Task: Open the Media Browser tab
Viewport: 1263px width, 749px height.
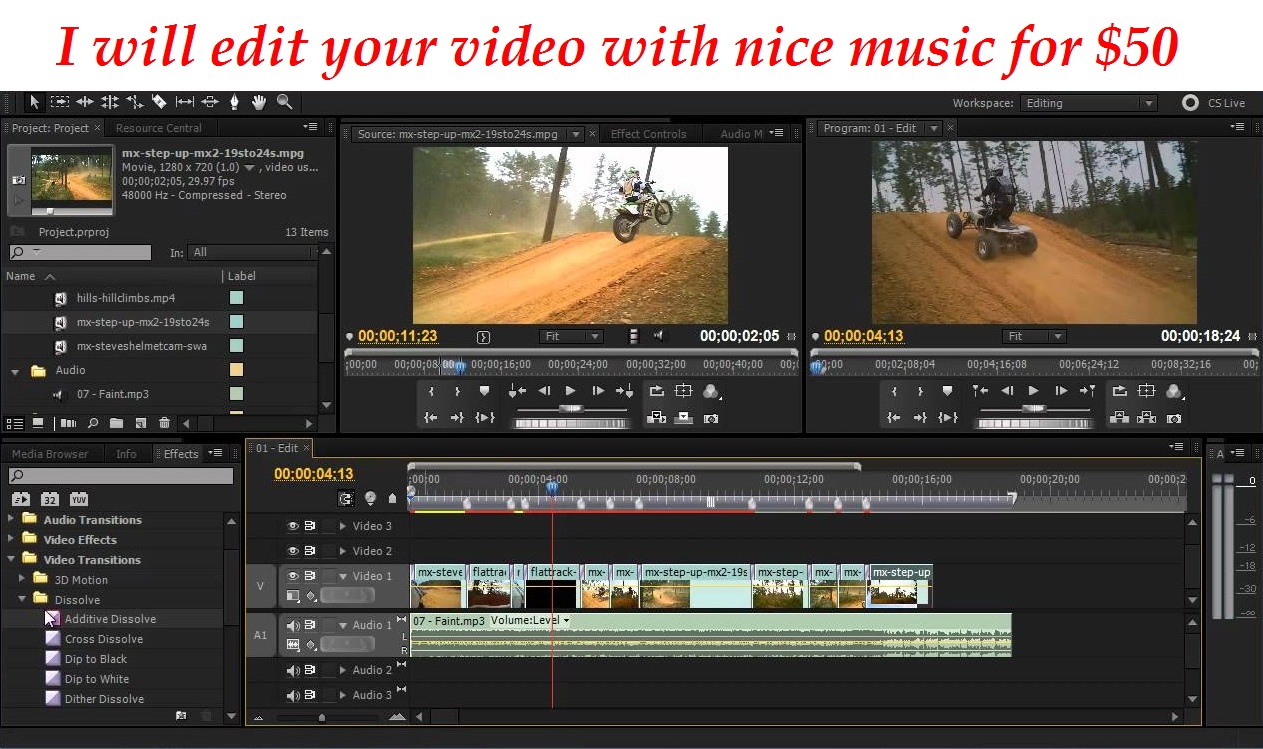Action: coord(50,454)
